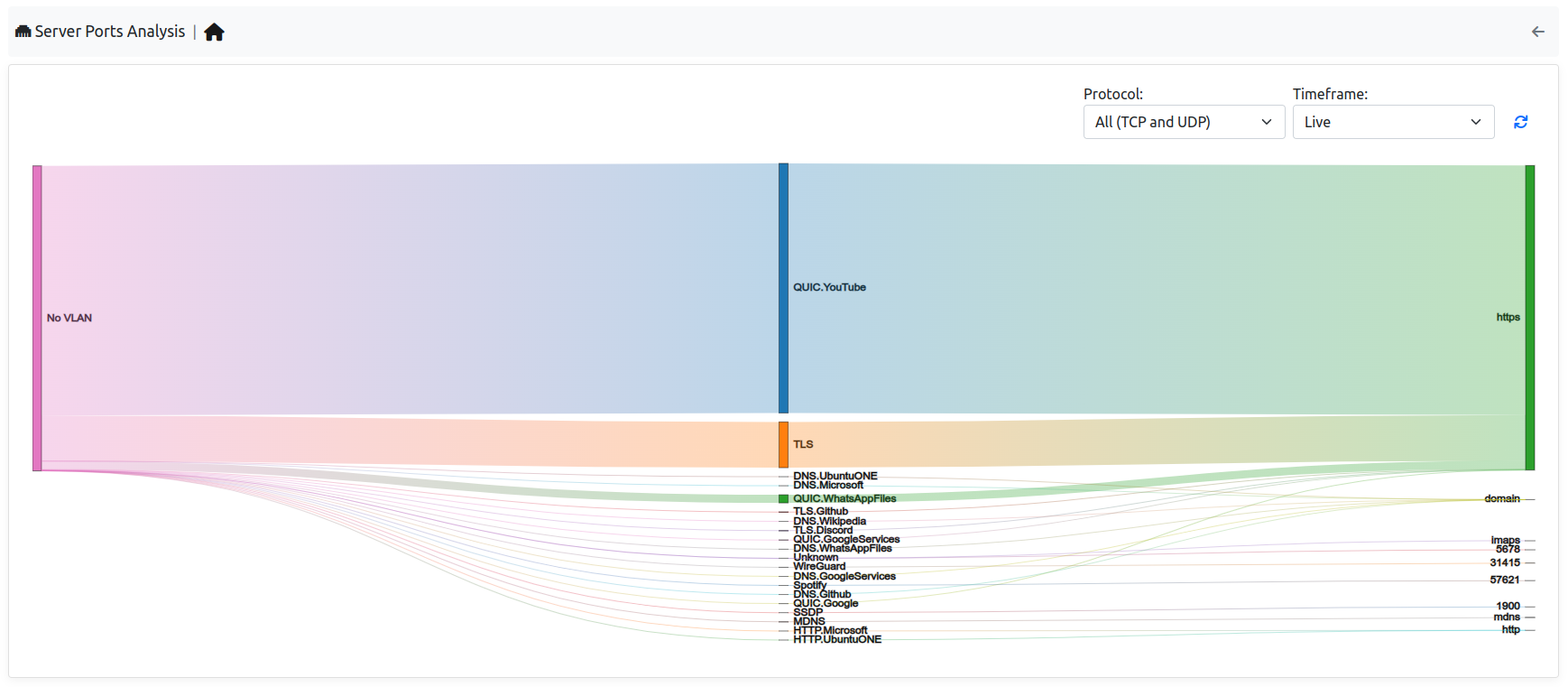Click the flow from QUIC.YouTube to https
1568x687 pixels.
pyautogui.click(x=1157, y=289)
